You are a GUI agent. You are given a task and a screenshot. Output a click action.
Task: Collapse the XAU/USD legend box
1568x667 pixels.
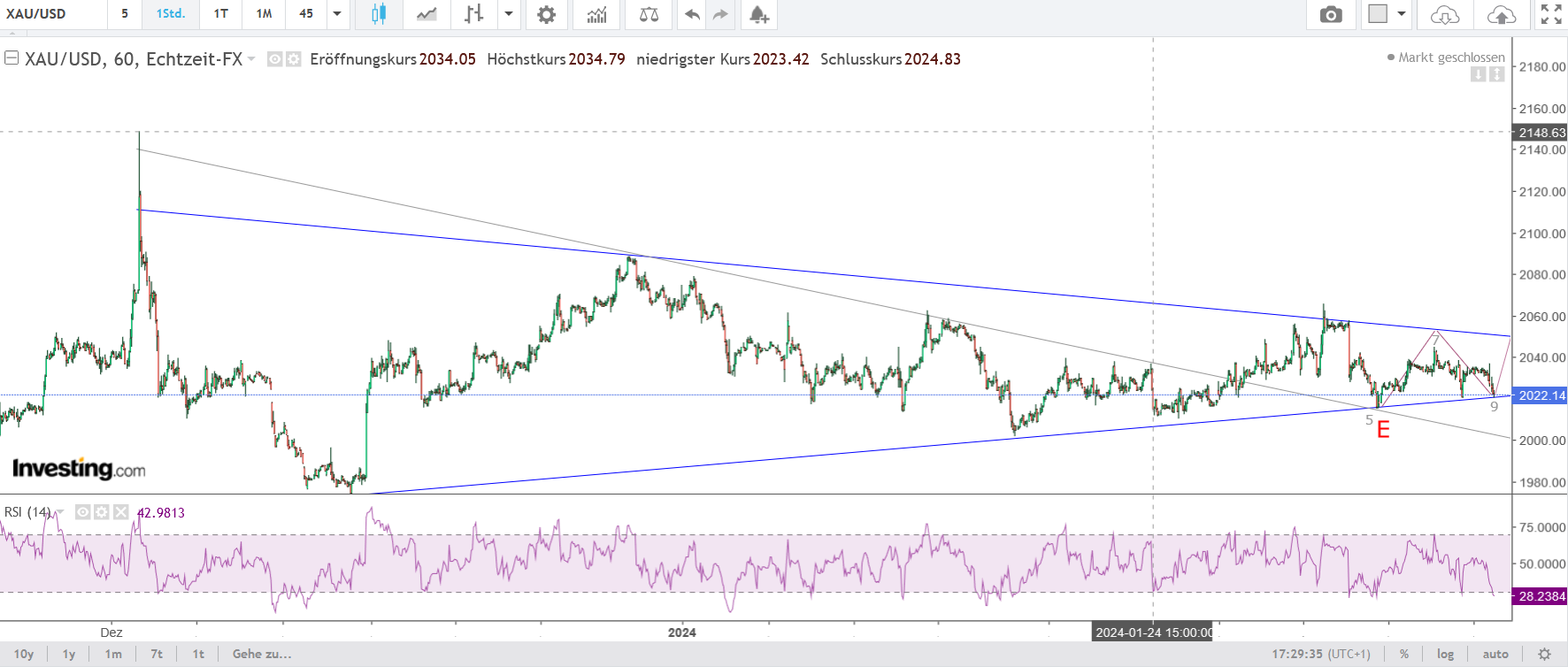(x=12, y=58)
